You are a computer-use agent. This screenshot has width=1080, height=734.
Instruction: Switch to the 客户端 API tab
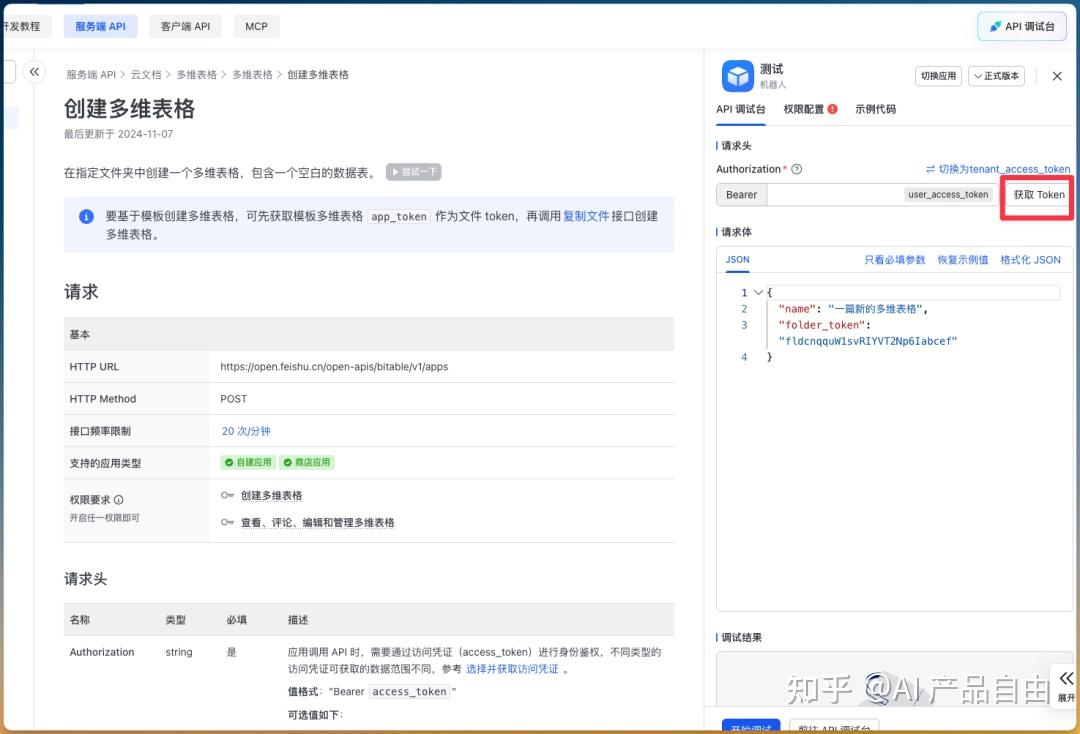(x=185, y=26)
